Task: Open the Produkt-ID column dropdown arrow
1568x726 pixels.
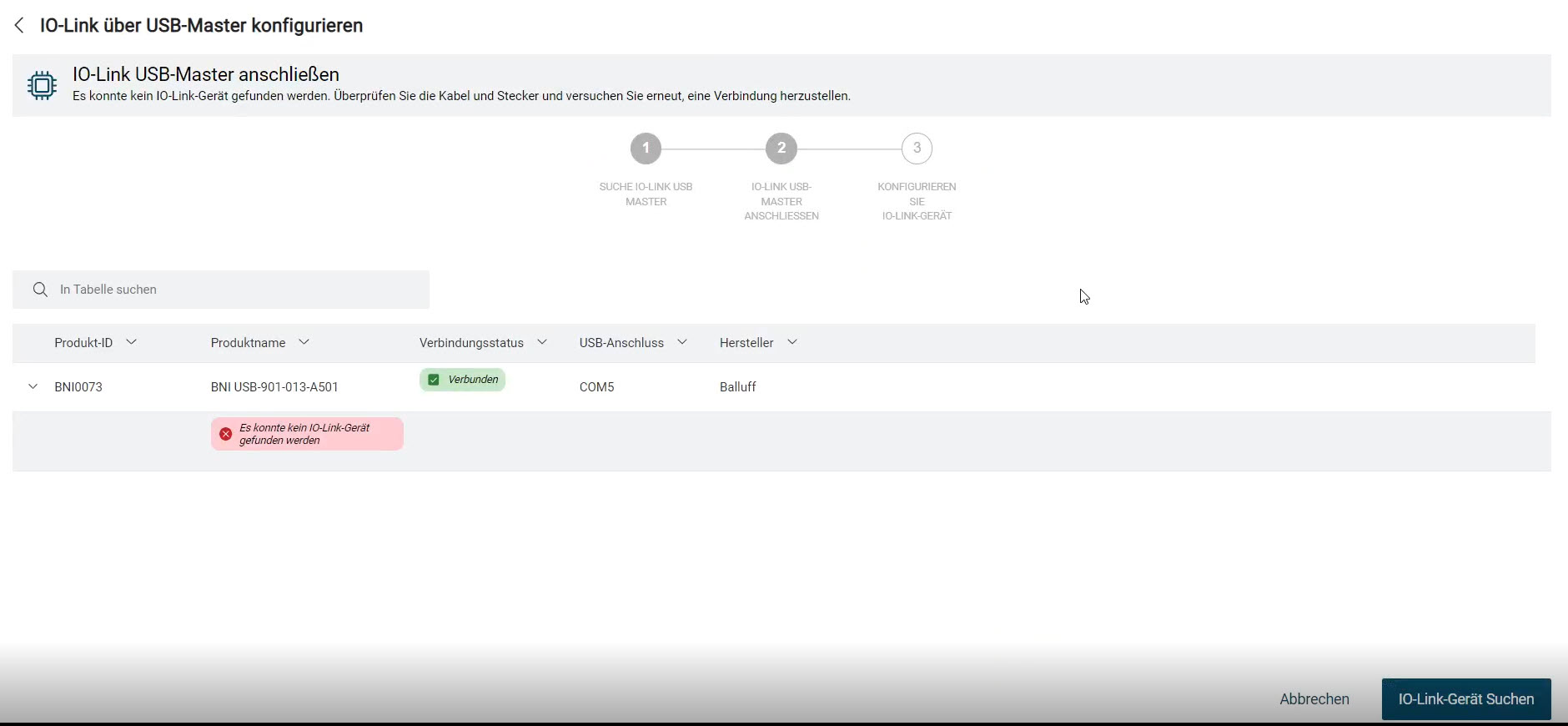Action: pos(131,342)
